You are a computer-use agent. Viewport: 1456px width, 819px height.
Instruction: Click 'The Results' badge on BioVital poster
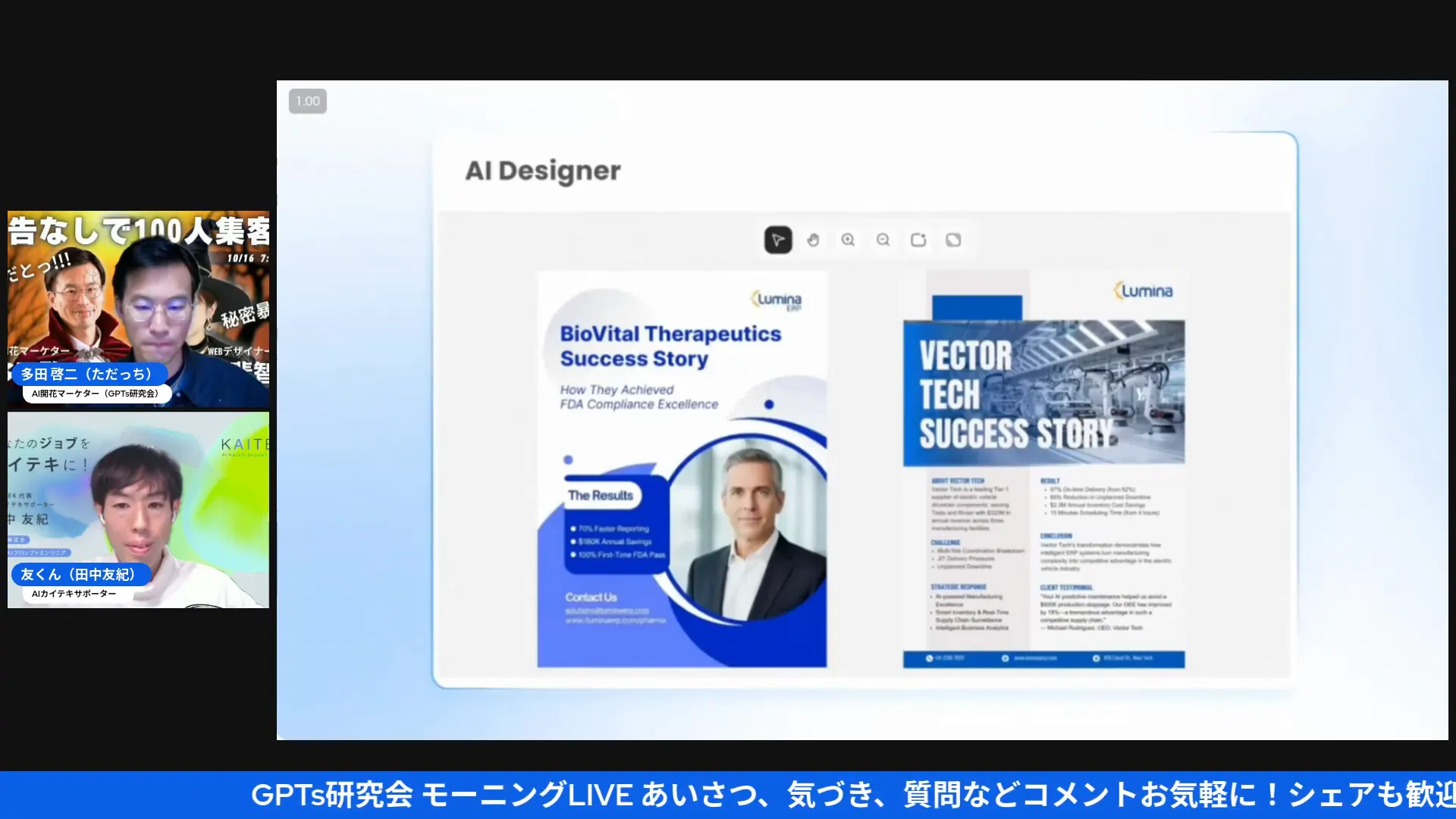[600, 494]
